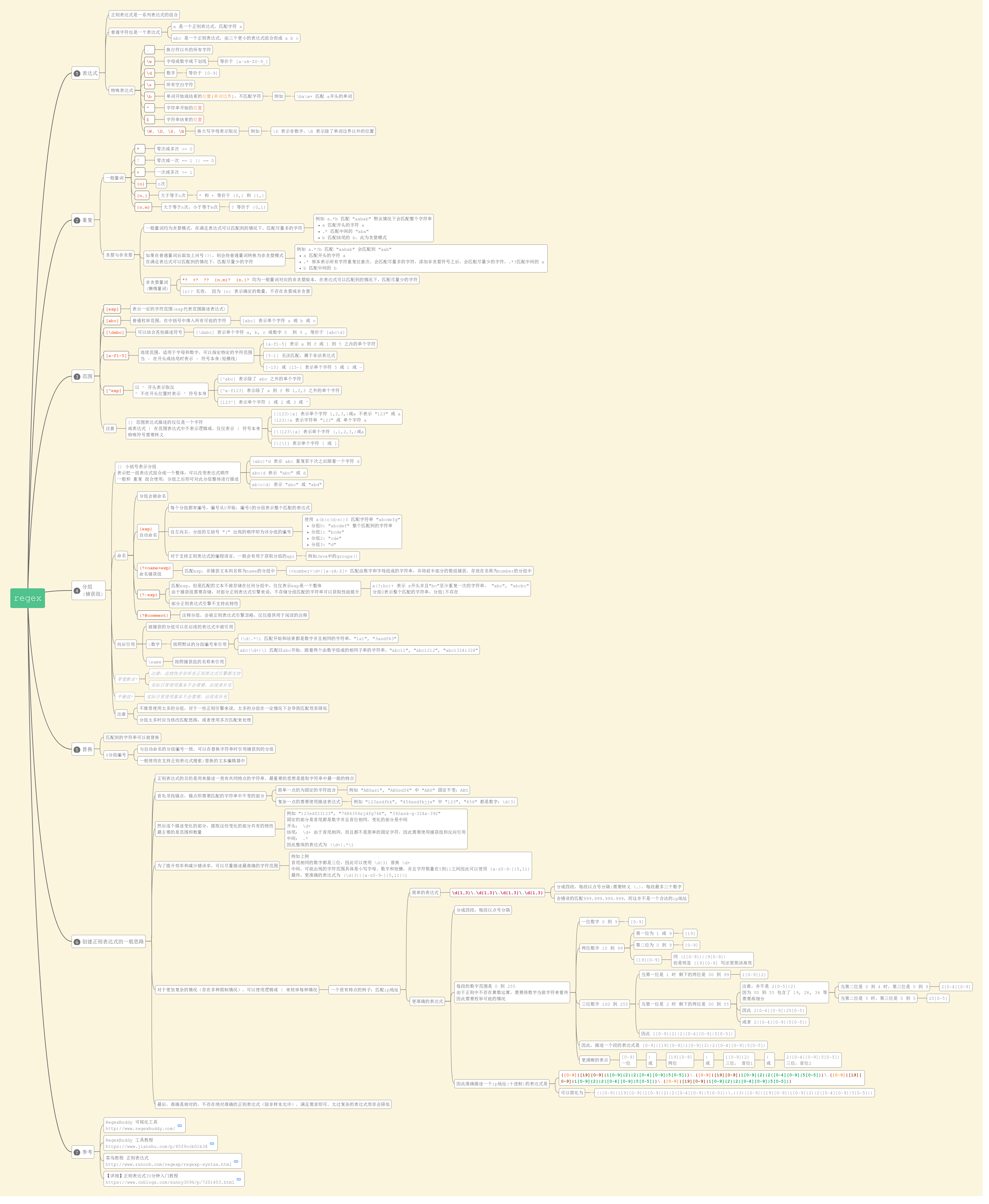
Task: Click the number 4 marker on 分组
Action: click(77, 590)
